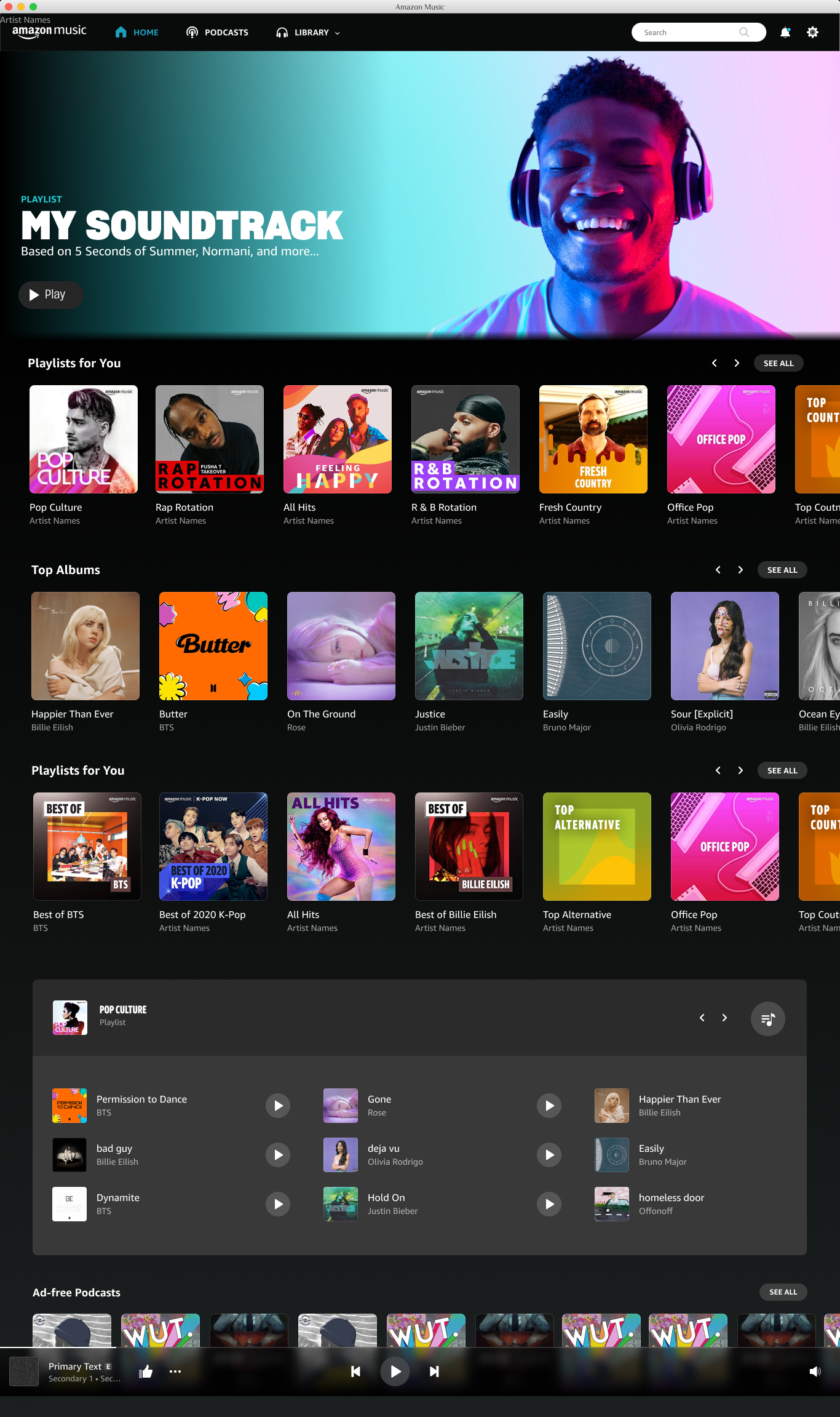Show next Top Albums
Image resolution: width=840 pixels, height=1417 pixels.
click(740, 570)
